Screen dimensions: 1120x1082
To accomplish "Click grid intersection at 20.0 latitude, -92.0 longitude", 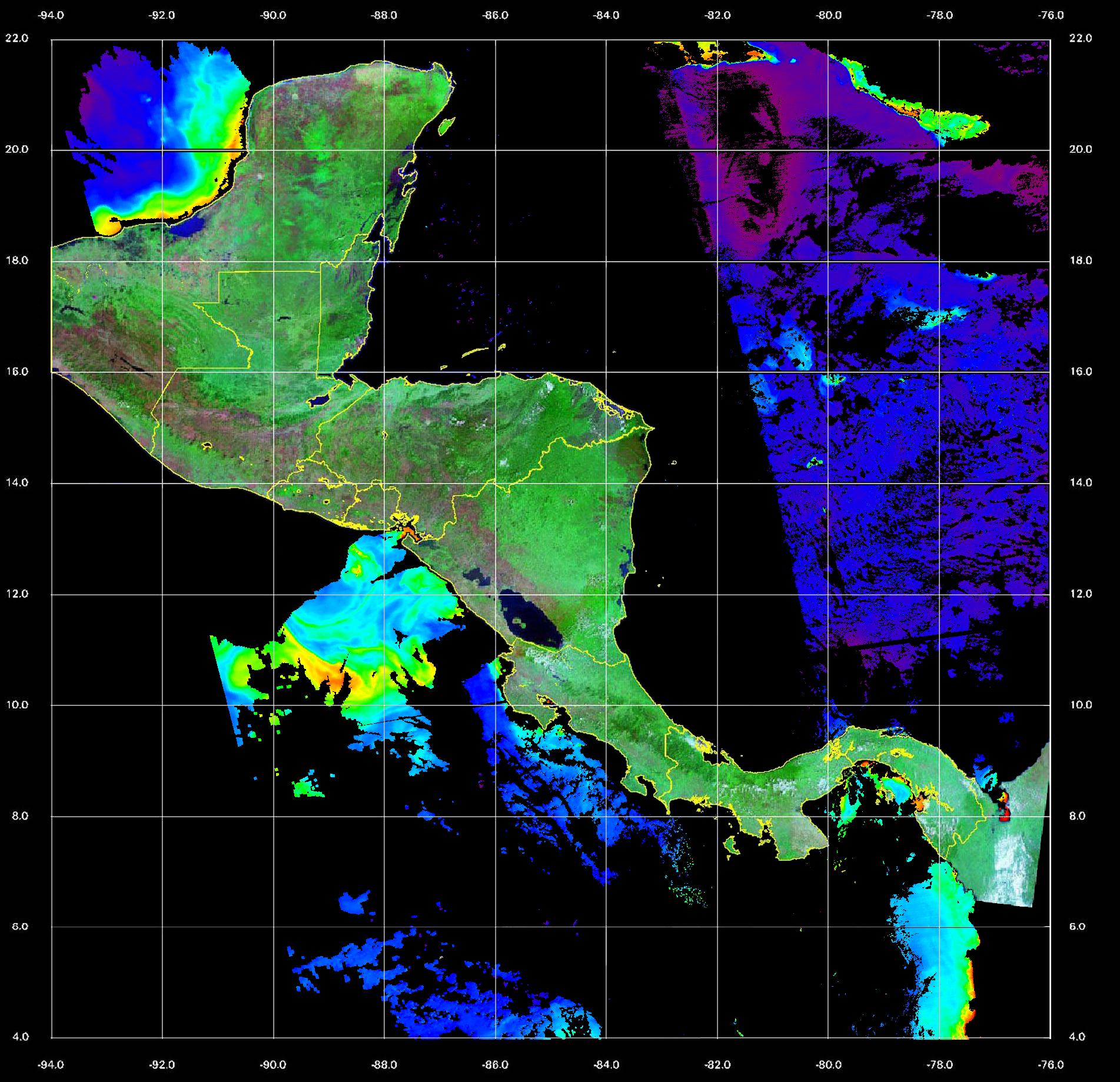I will click(162, 150).
